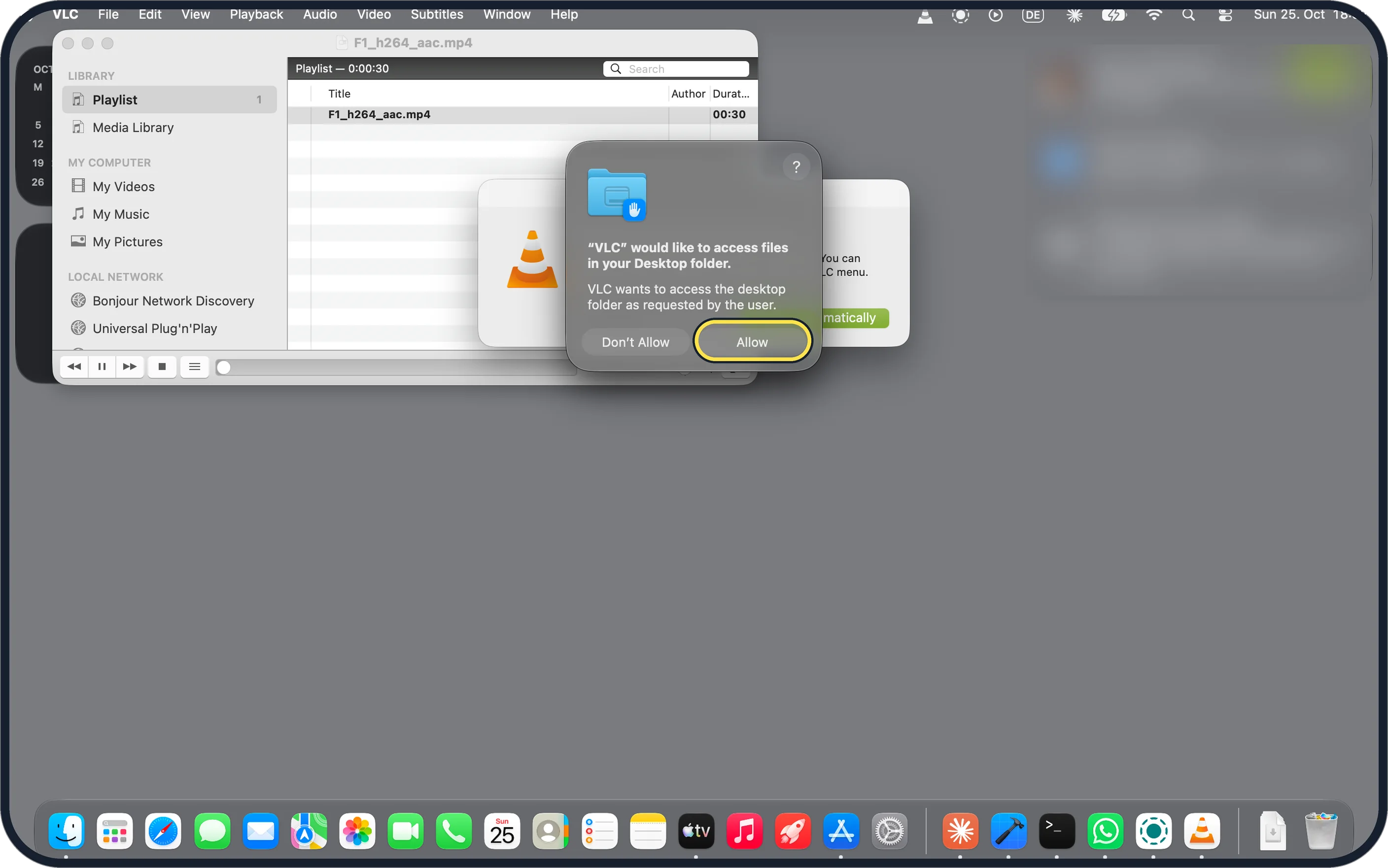Image resolution: width=1388 pixels, height=868 pixels.
Task: Open the help question mark in dialog
Action: (x=796, y=167)
